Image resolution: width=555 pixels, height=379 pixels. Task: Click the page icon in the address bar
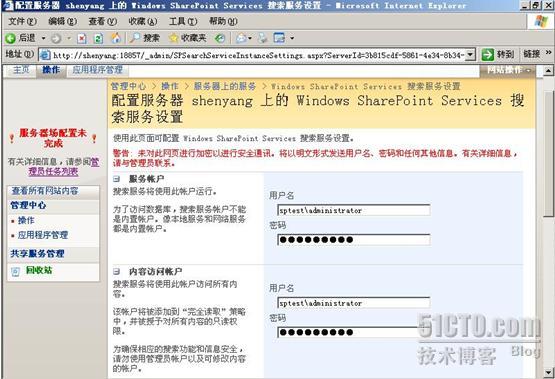pyautogui.click(x=45, y=55)
